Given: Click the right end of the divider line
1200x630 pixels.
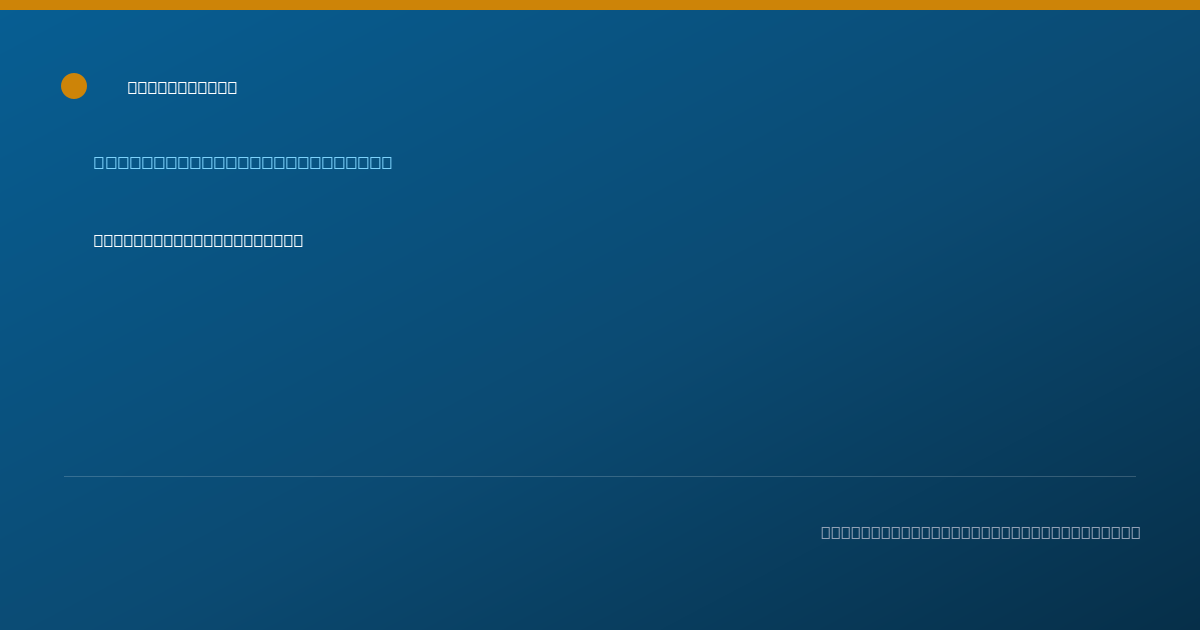Looking at the screenshot, I should click(1134, 476).
